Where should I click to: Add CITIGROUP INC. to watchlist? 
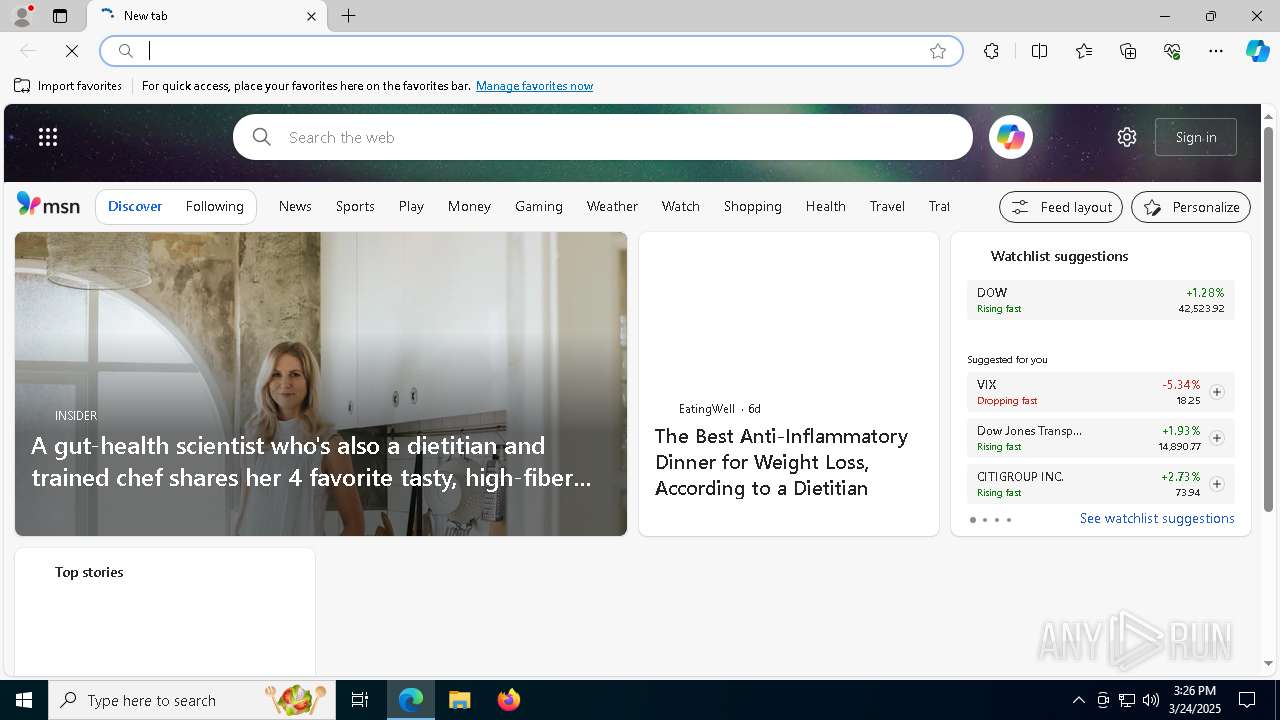[x=1216, y=484]
